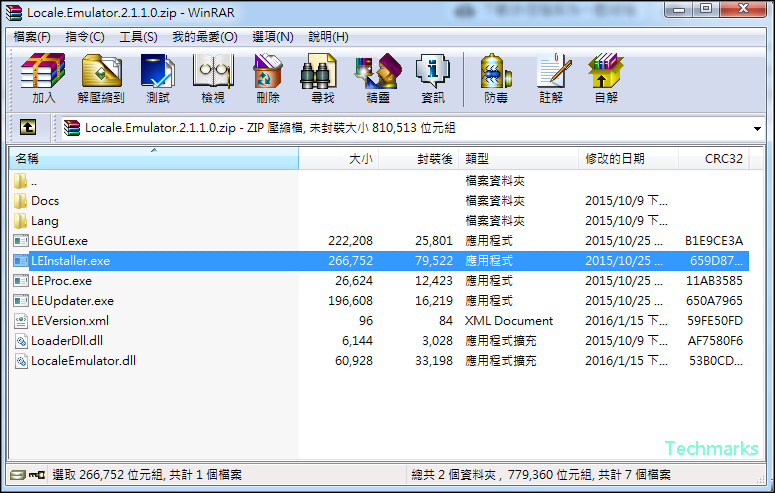Click the LEInstaller.exe file icon

coord(21,261)
